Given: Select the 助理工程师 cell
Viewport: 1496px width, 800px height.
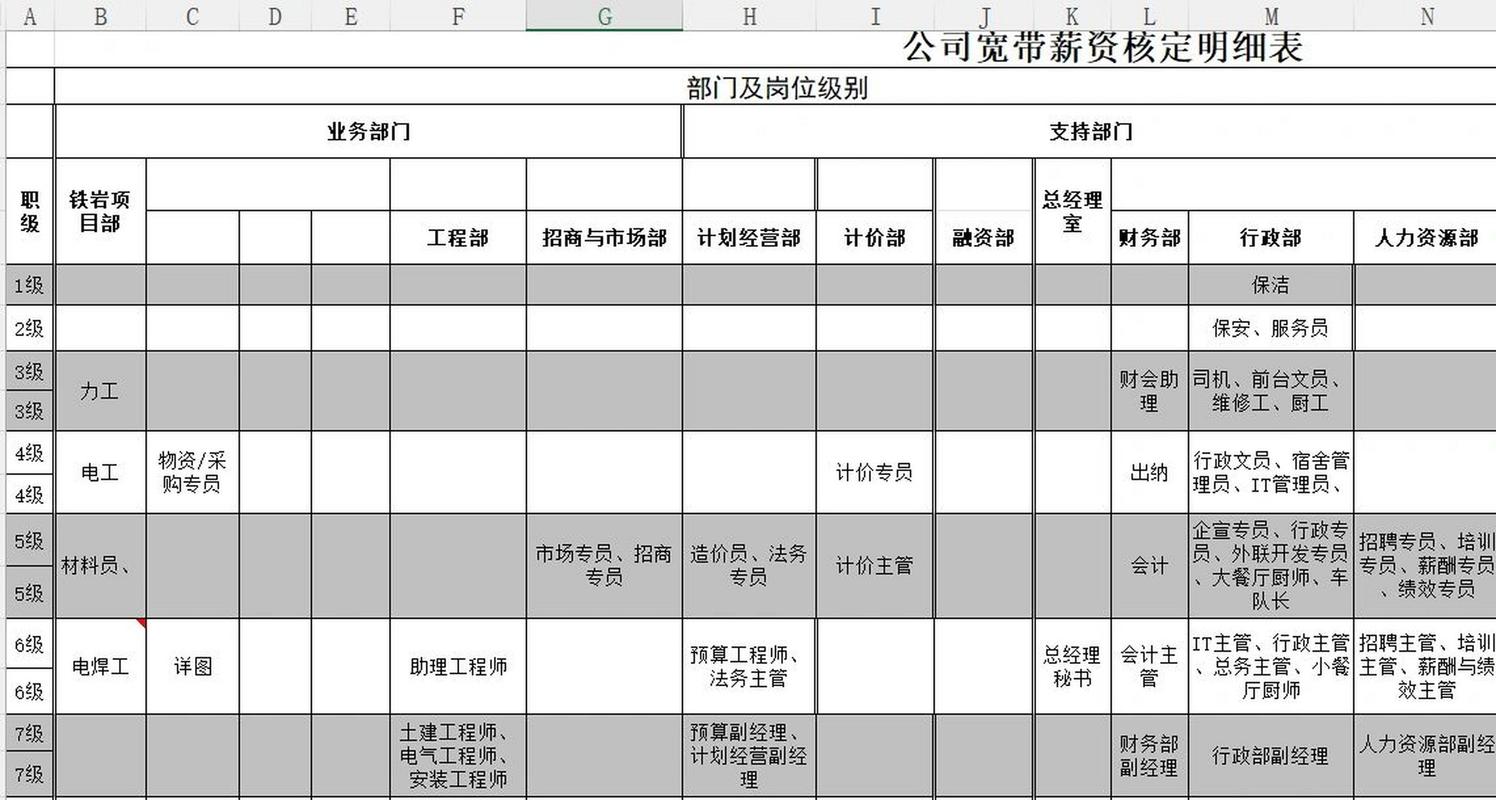Looking at the screenshot, I should (458, 666).
